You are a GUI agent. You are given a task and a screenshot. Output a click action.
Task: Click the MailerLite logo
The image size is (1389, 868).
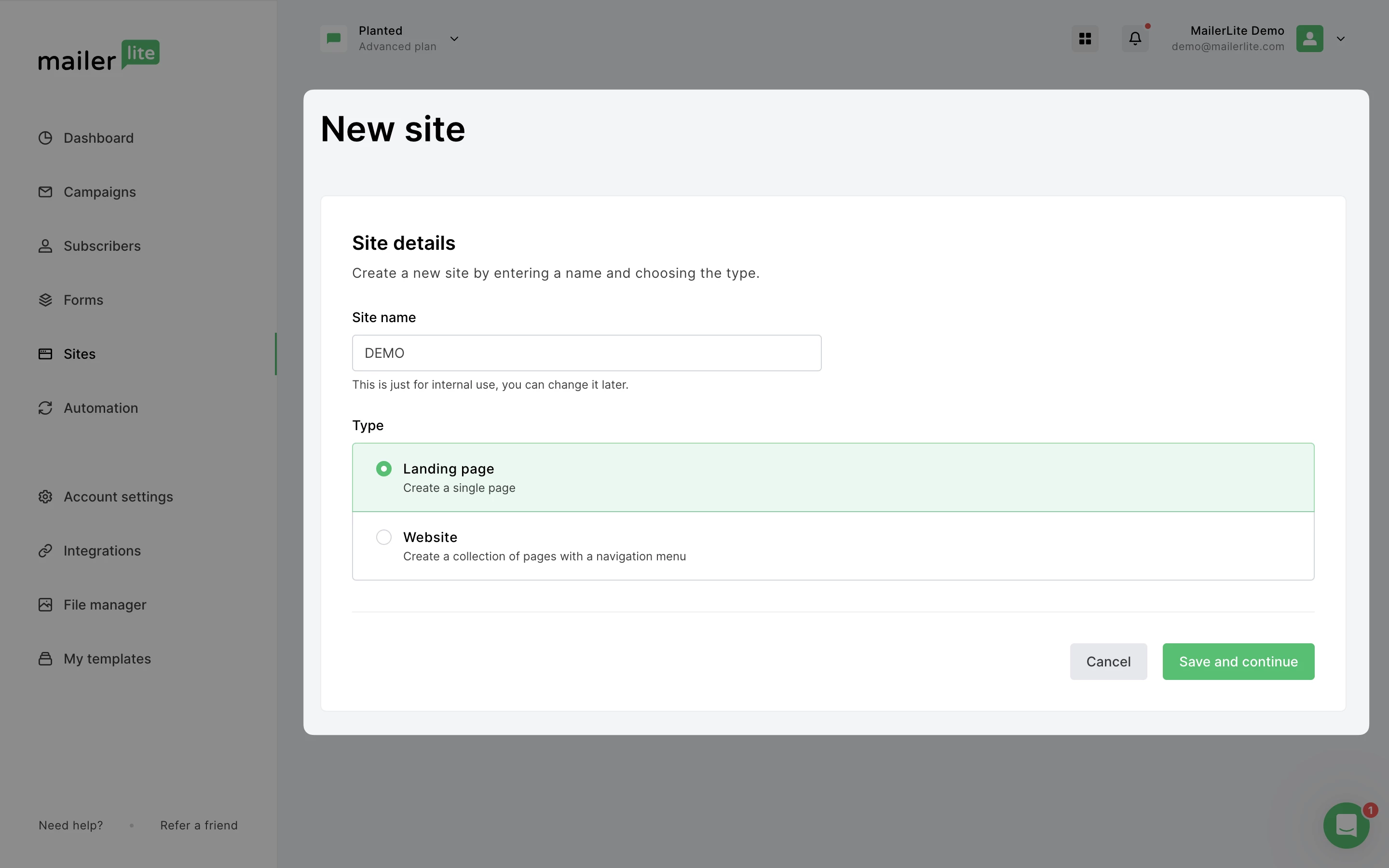pos(99,55)
